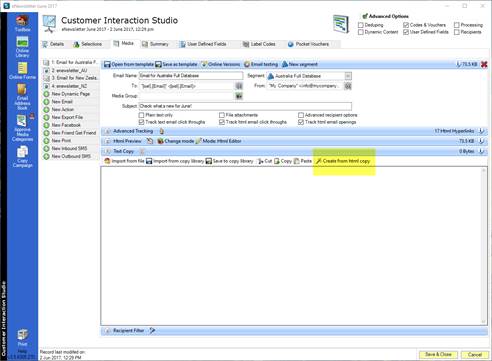The image size is (492, 361).
Task: Click Create from html copy
Action: [343, 161]
